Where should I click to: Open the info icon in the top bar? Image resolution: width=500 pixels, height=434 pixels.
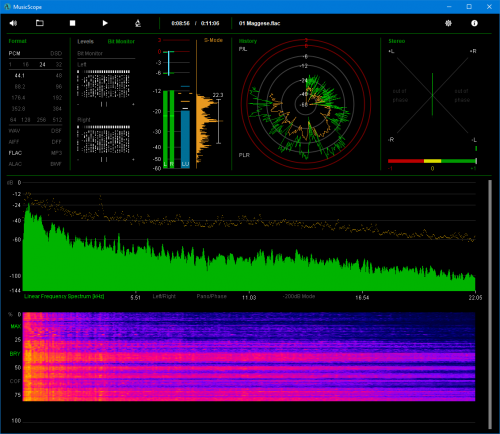tap(474, 23)
